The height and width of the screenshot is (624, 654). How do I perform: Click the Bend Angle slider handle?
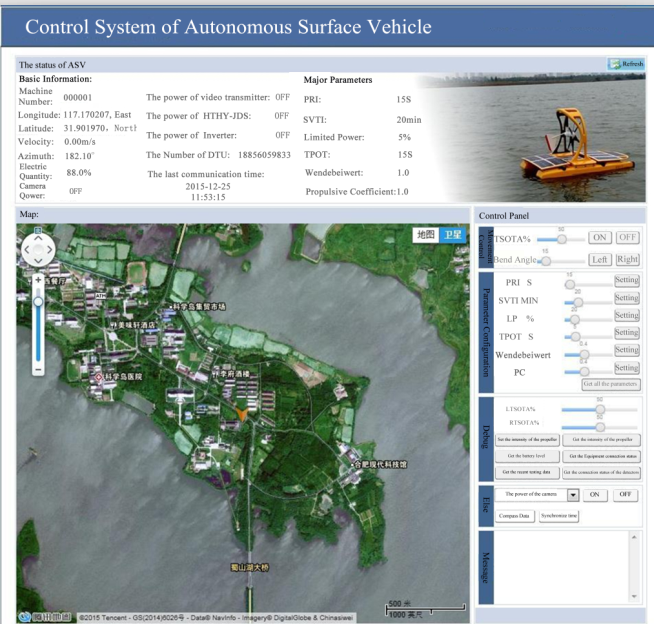[x=546, y=260]
